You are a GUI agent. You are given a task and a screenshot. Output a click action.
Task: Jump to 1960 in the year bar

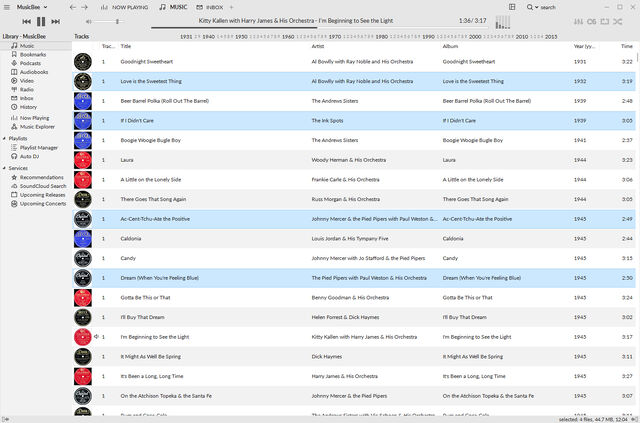point(288,37)
